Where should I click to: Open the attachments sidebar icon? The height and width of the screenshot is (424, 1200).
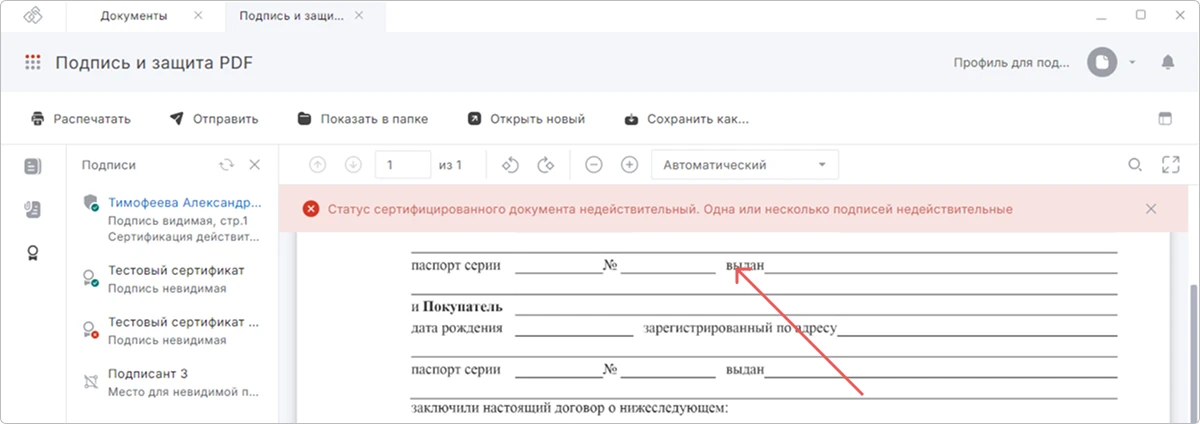pyautogui.click(x=33, y=209)
